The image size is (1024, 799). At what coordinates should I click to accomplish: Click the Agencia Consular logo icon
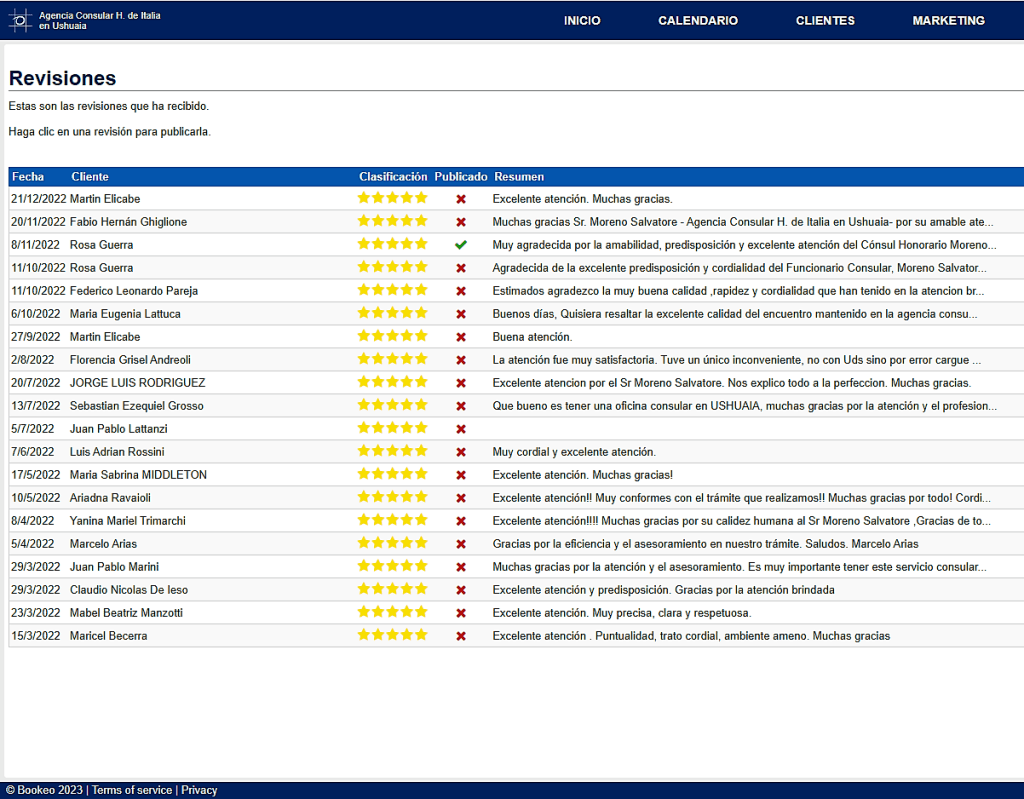(20, 20)
